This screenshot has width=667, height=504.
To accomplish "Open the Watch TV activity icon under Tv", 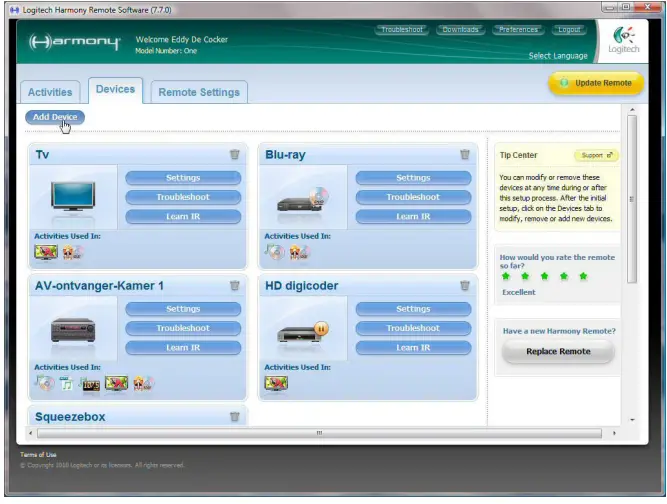I will point(46,253).
